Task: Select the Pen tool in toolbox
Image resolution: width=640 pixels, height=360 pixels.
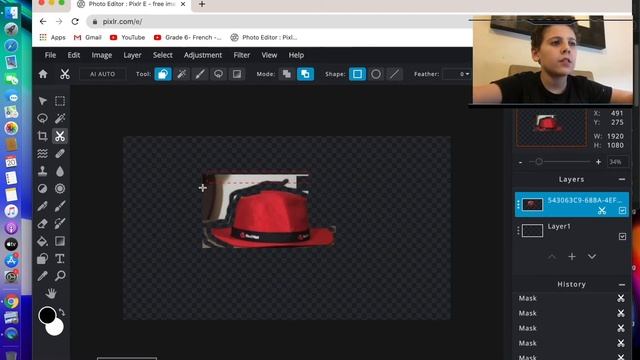Action: [x=42, y=206]
